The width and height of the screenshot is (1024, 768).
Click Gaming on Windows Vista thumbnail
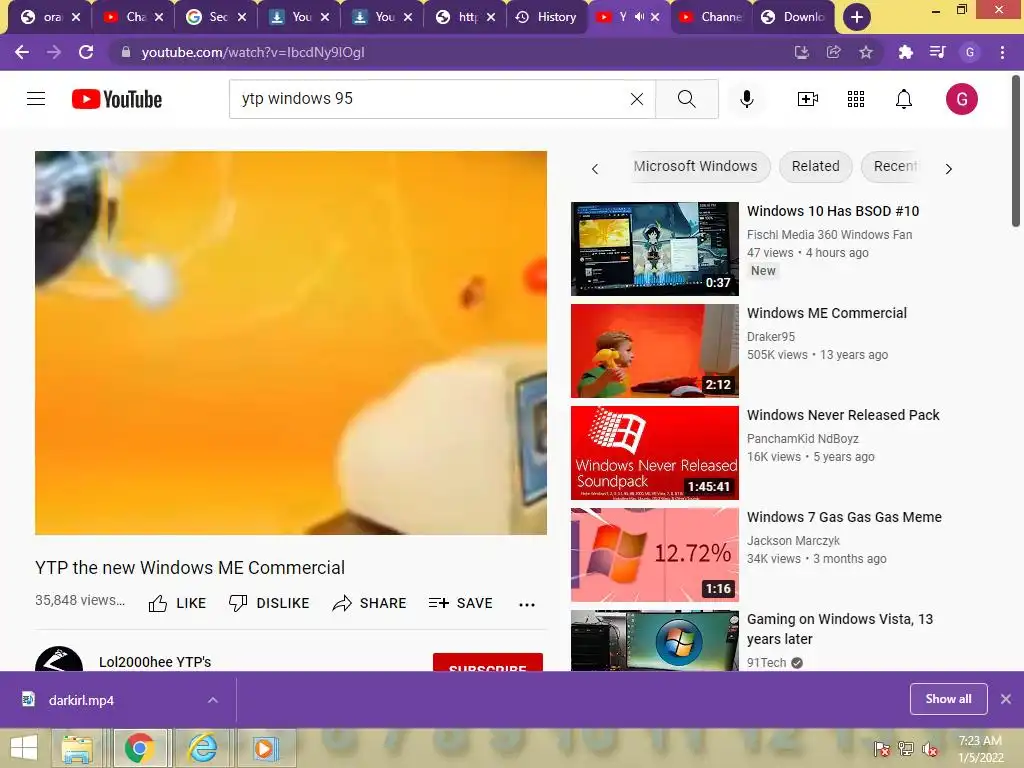(654, 641)
